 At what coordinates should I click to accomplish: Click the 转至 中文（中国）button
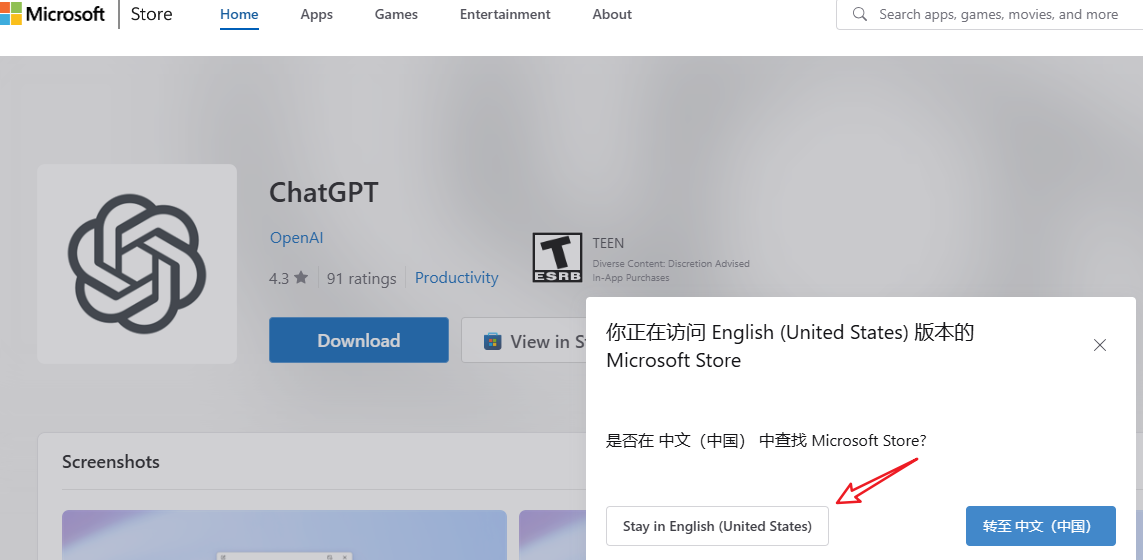coord(1040,526)
